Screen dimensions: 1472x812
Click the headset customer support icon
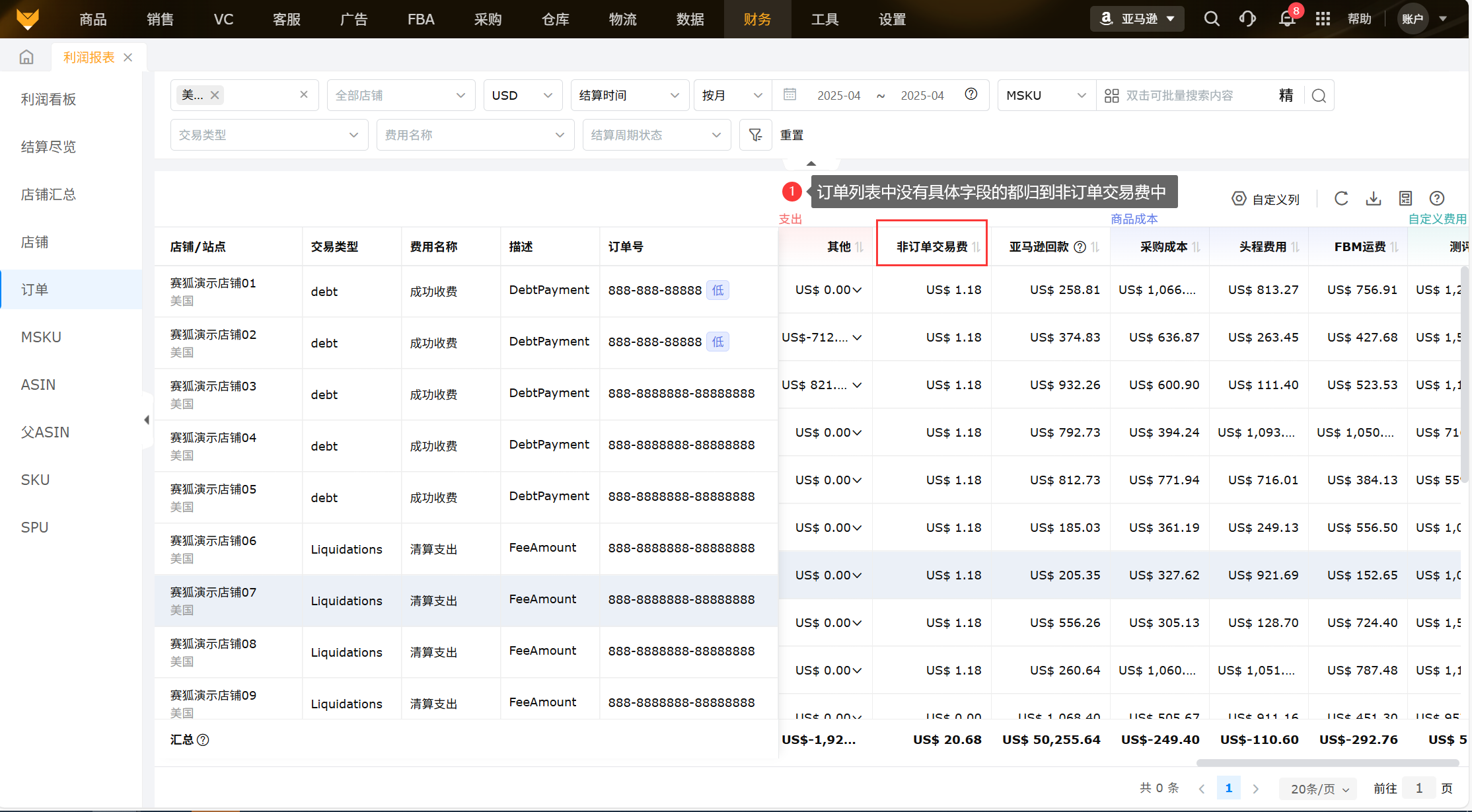(x=1248, y=18)
